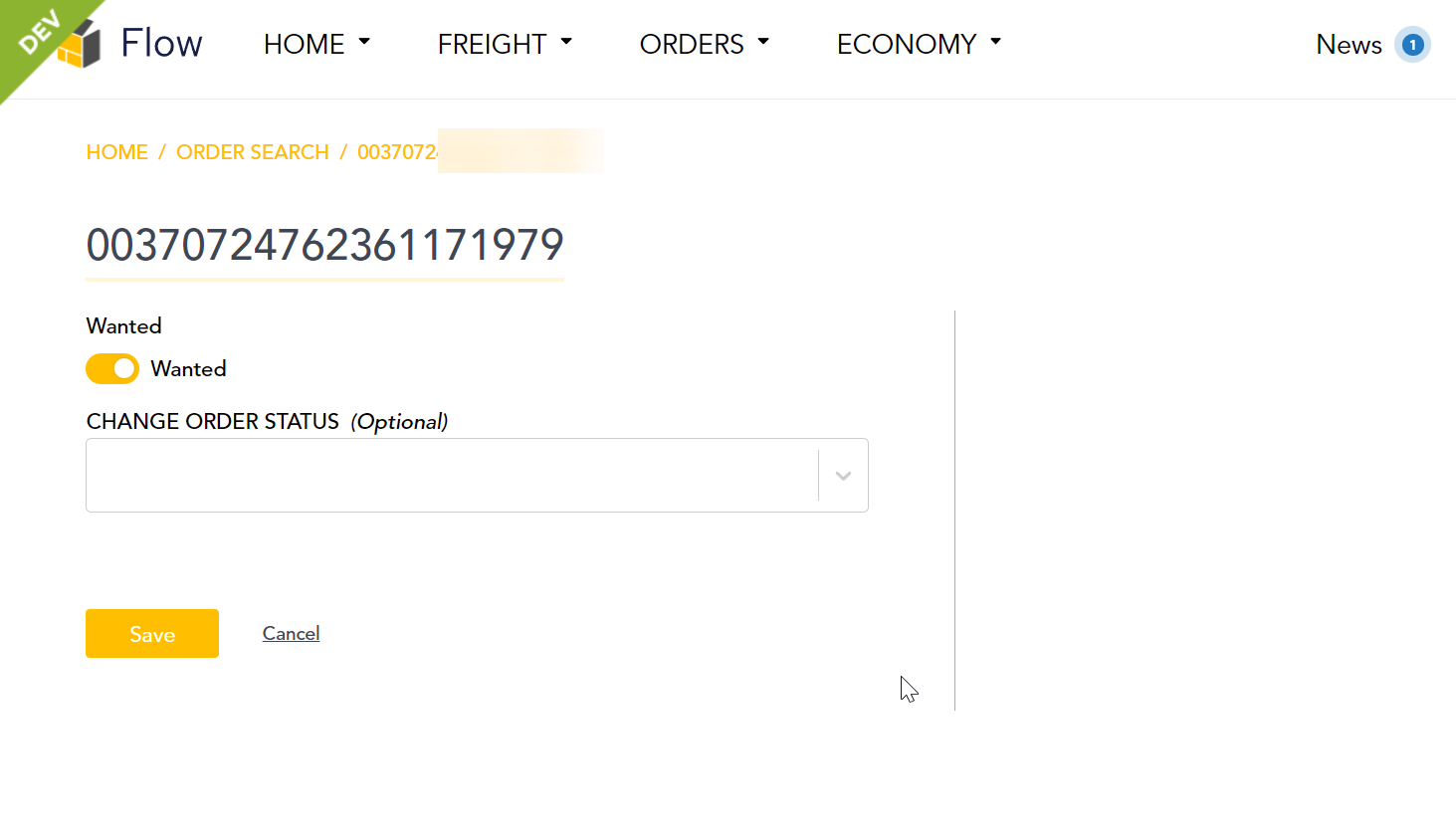The width and height of the screenshot is (1456, 838).
Task: Cancel editing the order
Action: pos(291,633)
